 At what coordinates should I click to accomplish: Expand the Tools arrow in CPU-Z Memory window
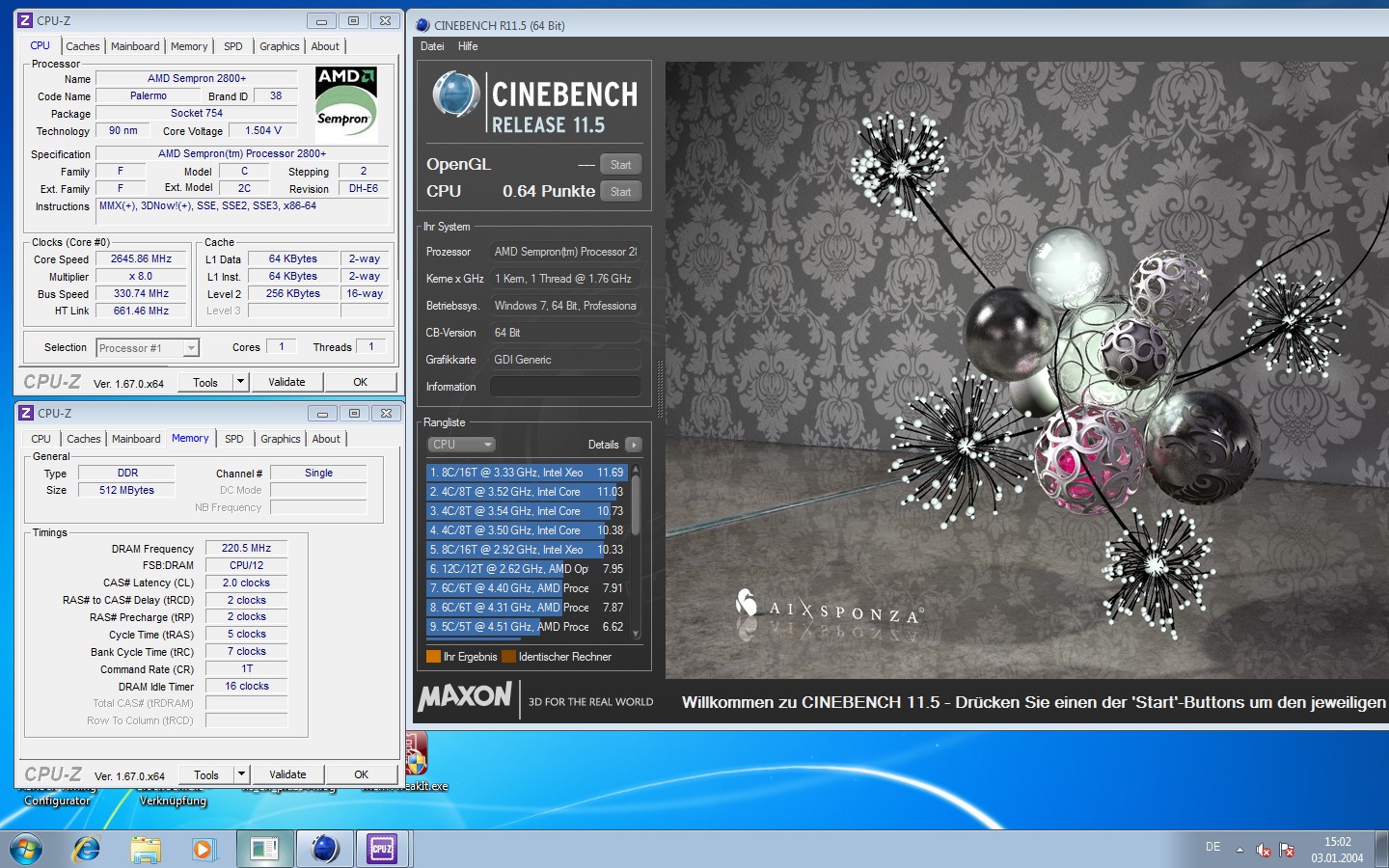pyautogui.click(x=242, y=774)
